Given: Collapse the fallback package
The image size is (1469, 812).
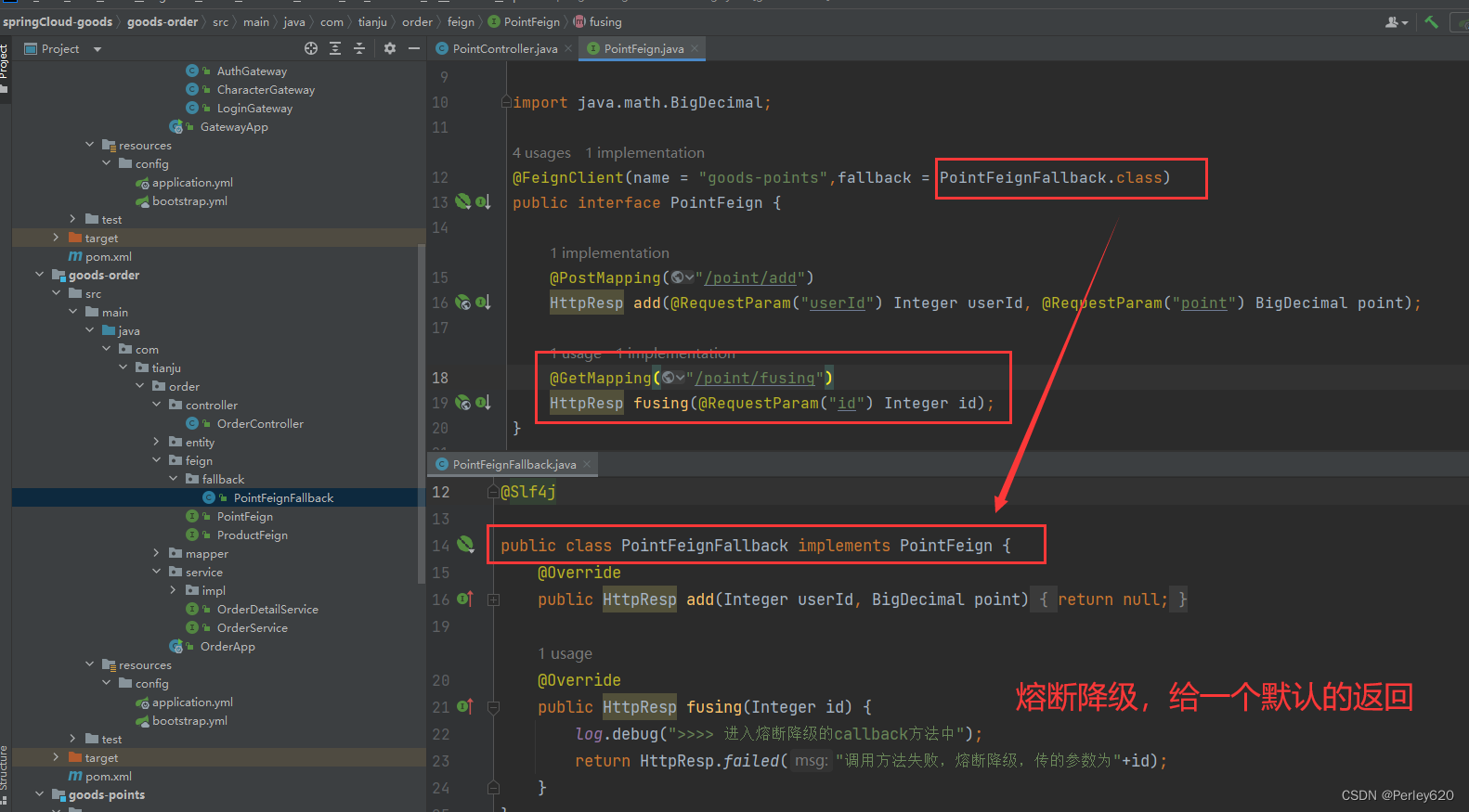Looking at the screenshot, I should [173, 479].
